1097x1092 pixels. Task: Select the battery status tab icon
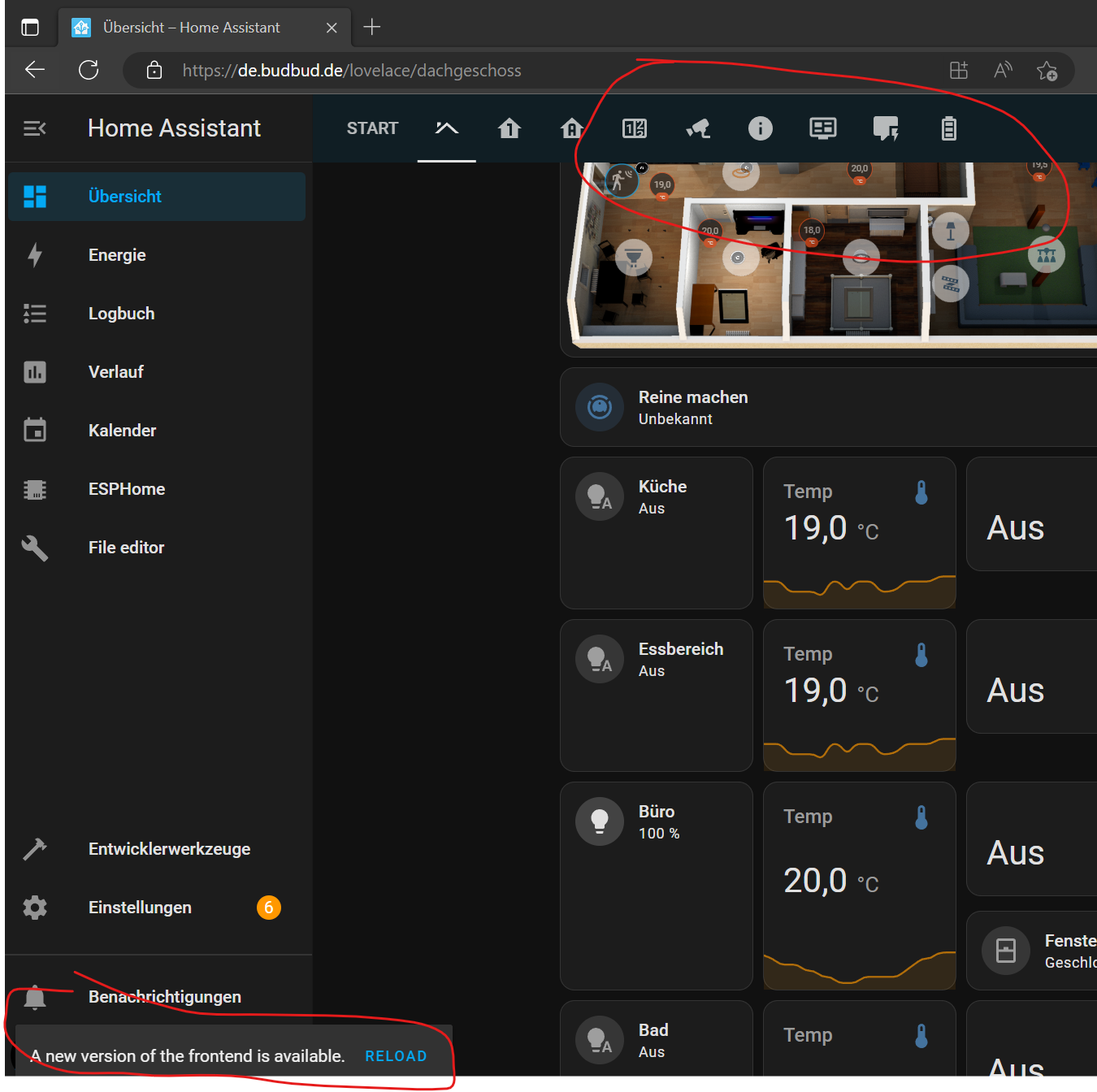[948, 128]
